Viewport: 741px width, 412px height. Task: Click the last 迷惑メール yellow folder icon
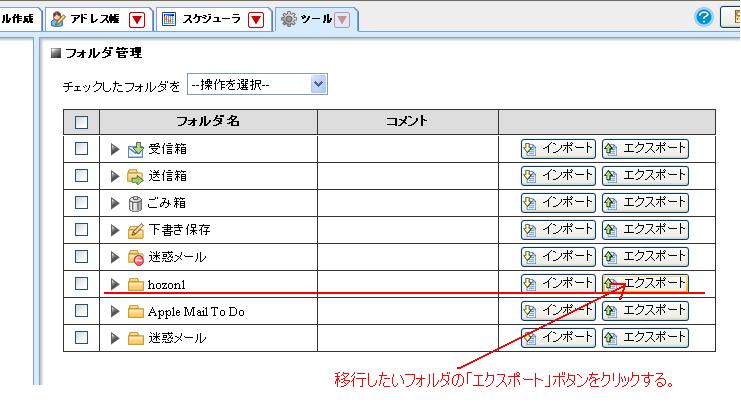click(x=136, y=338)
